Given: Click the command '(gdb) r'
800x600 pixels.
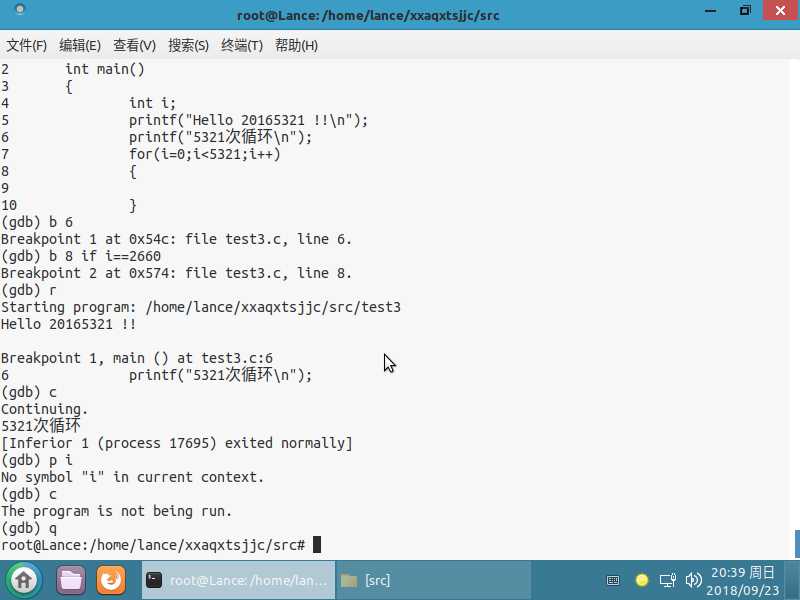Looking at the screenshot, I should click(x=29, y=290).
